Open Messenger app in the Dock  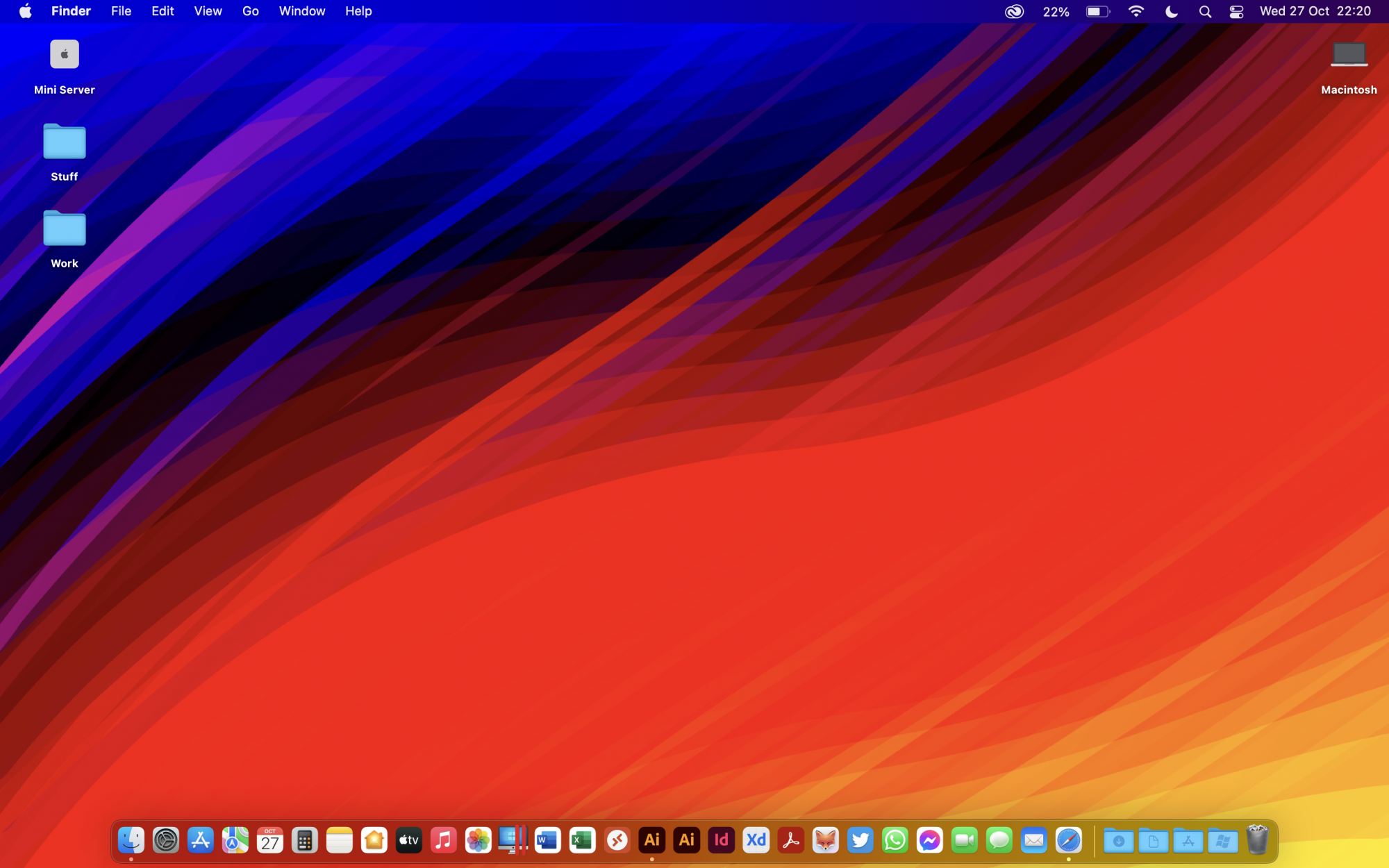(x=929, y=841)
